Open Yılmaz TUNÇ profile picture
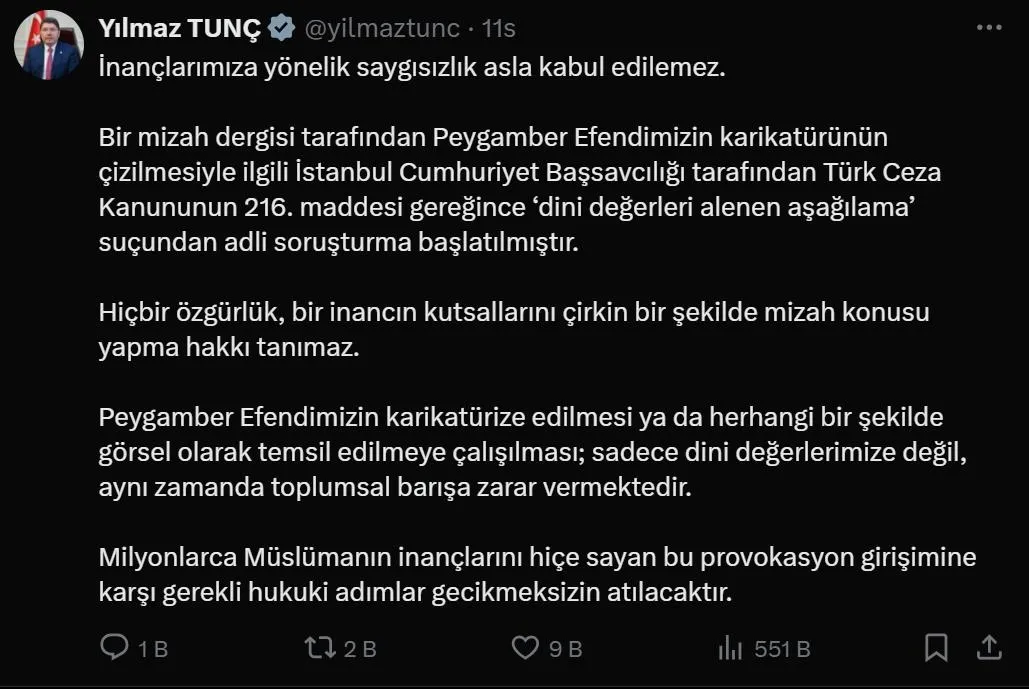Viewport: 1029px width, 689px height. 48,46
